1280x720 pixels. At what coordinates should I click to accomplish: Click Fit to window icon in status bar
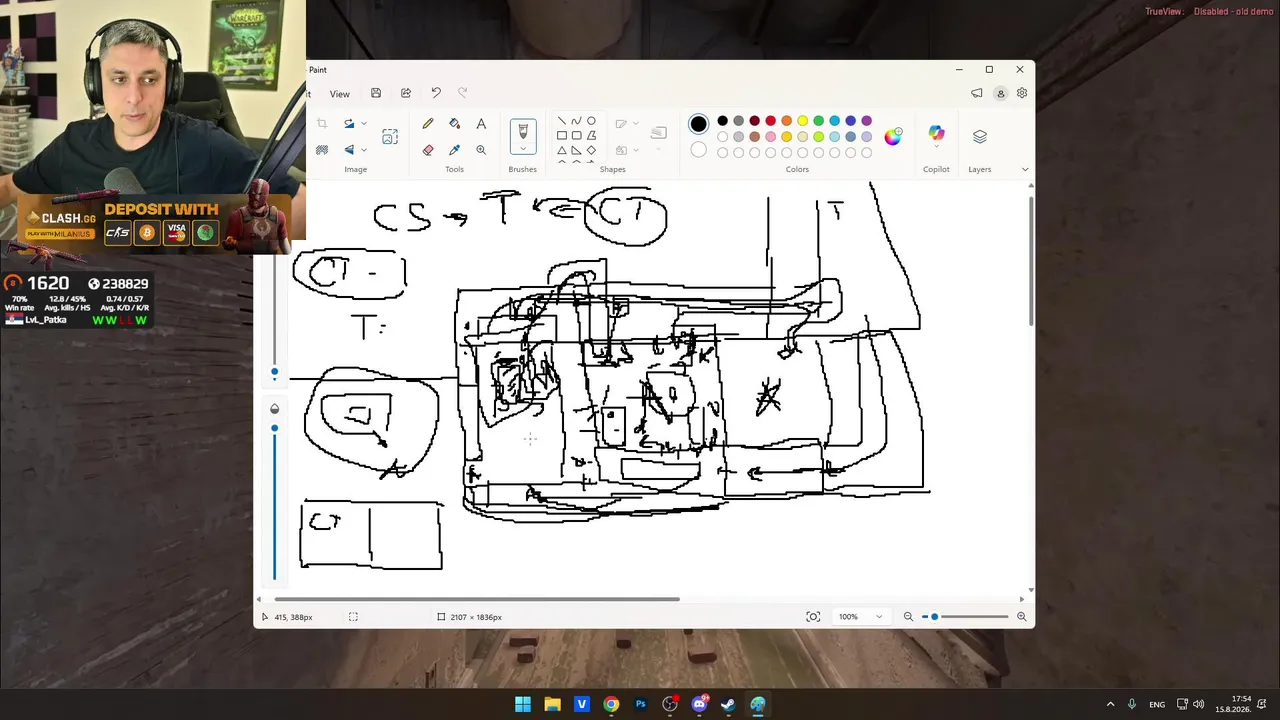[813, 617]
